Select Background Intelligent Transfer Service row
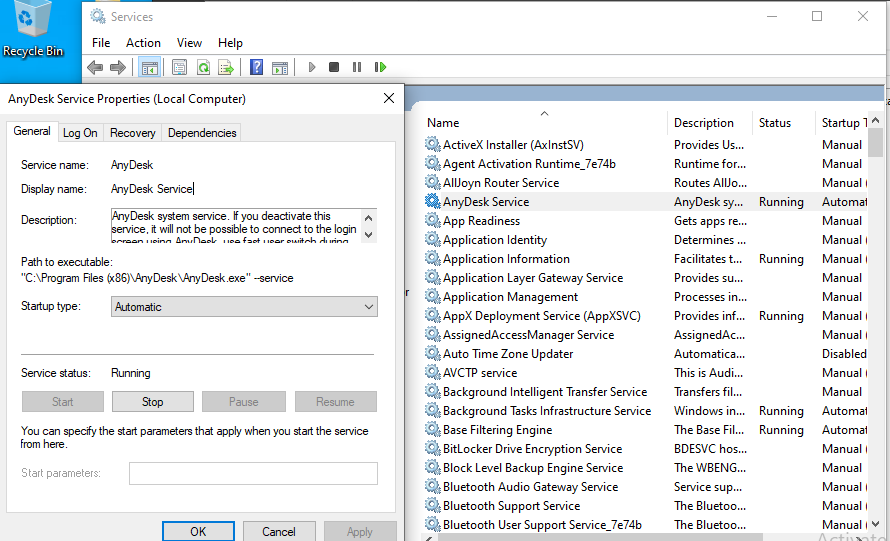This screenshot has height=541, width=890. point(646,392)
